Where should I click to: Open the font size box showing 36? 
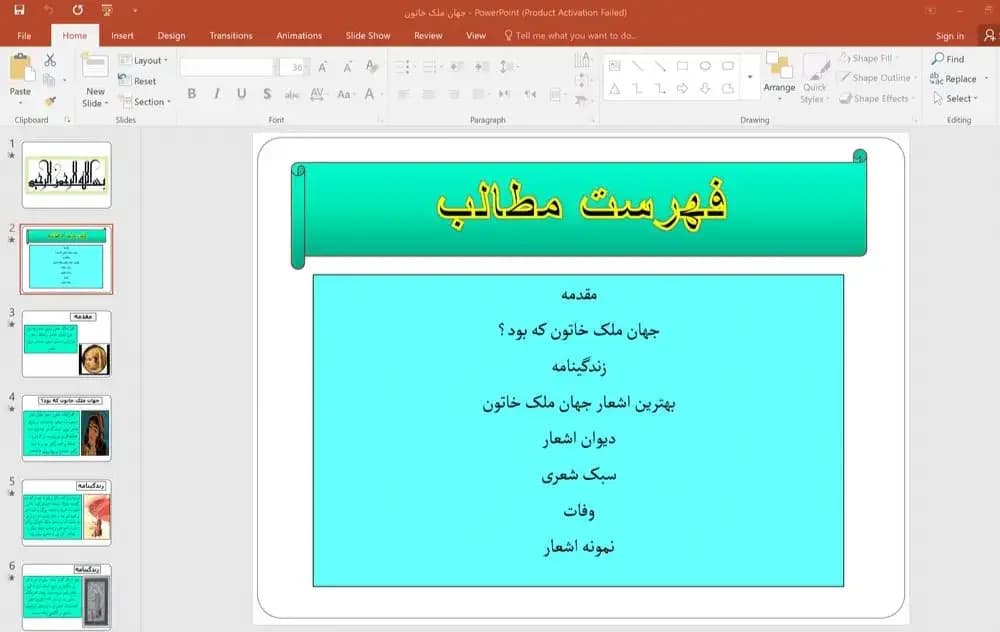click(x=295, y=67)
